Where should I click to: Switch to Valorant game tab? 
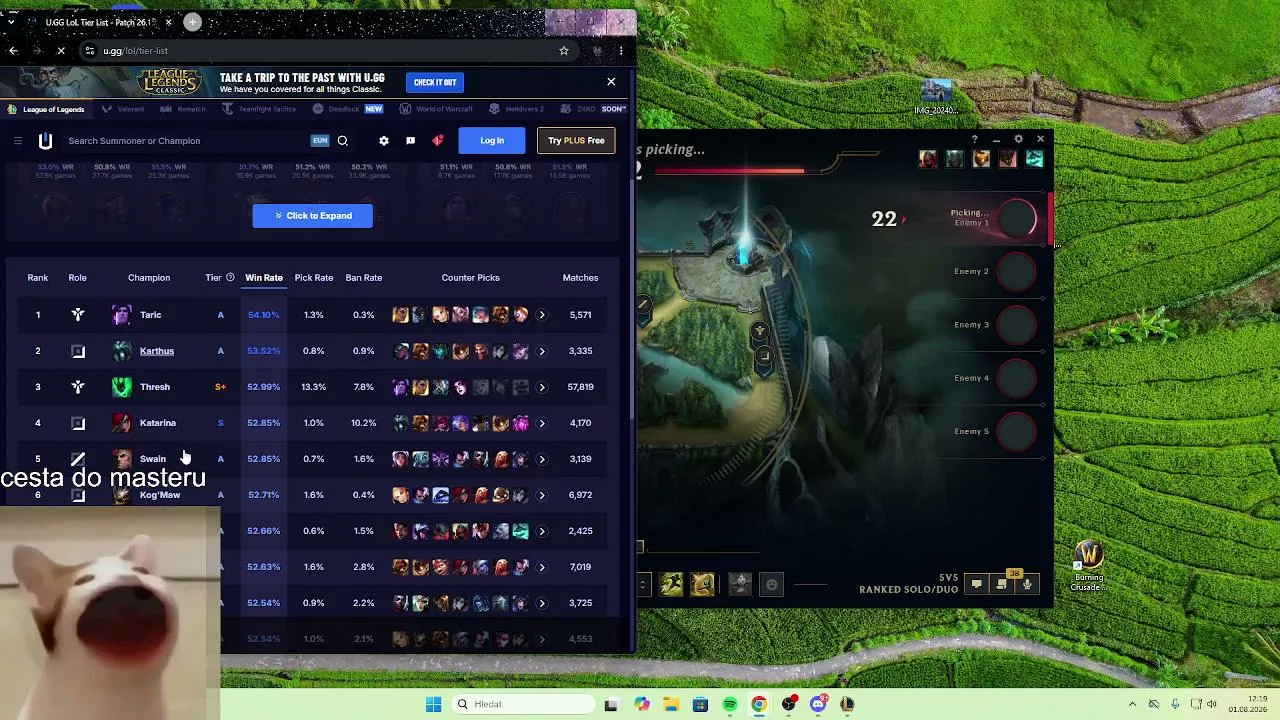(x=124, y=109)
